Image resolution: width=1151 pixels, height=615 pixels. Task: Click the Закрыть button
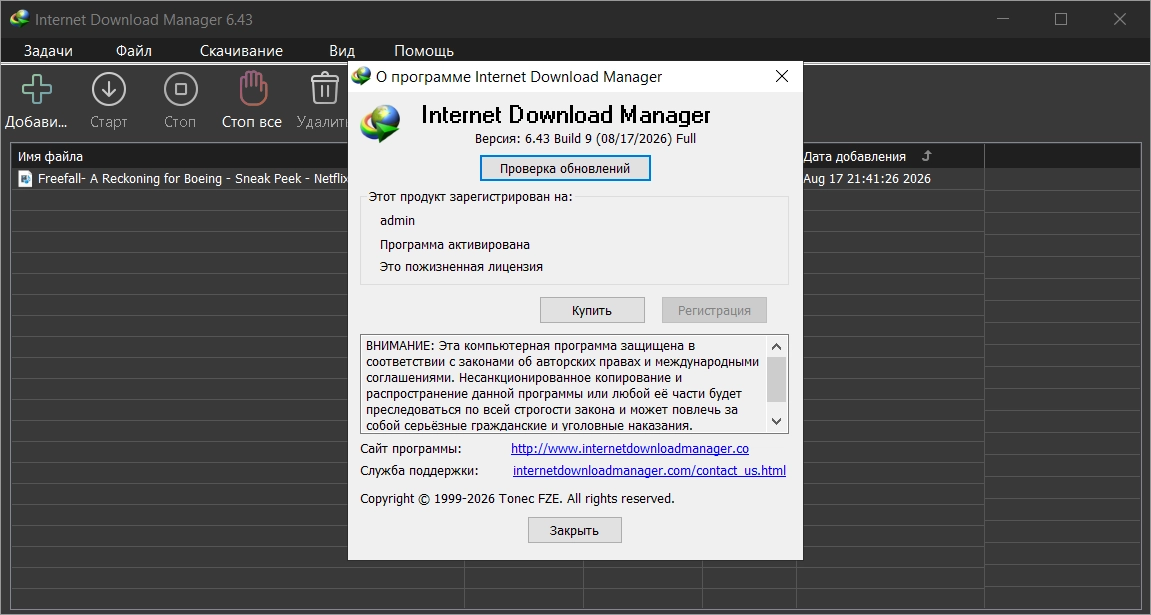click(575, 530)
